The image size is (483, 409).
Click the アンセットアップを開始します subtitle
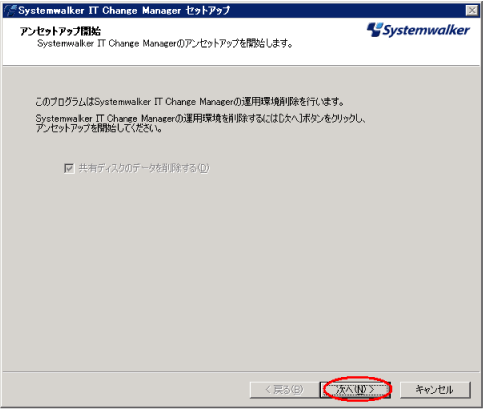[165, 43]
